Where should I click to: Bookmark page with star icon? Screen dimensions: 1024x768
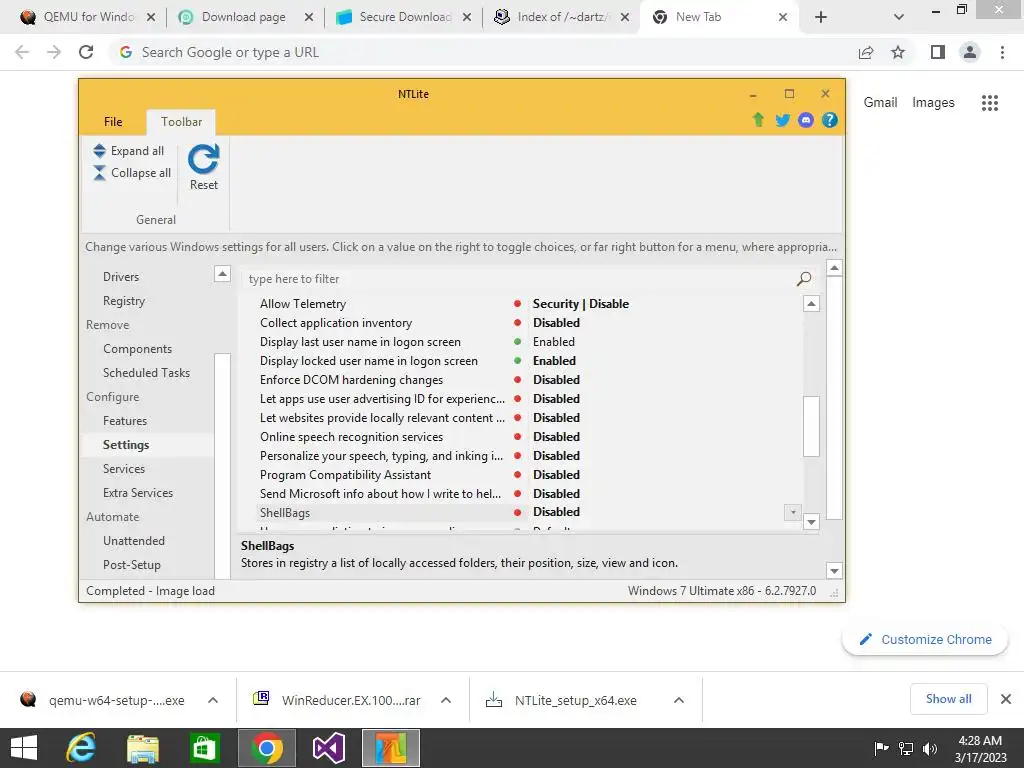pos(898,52)
